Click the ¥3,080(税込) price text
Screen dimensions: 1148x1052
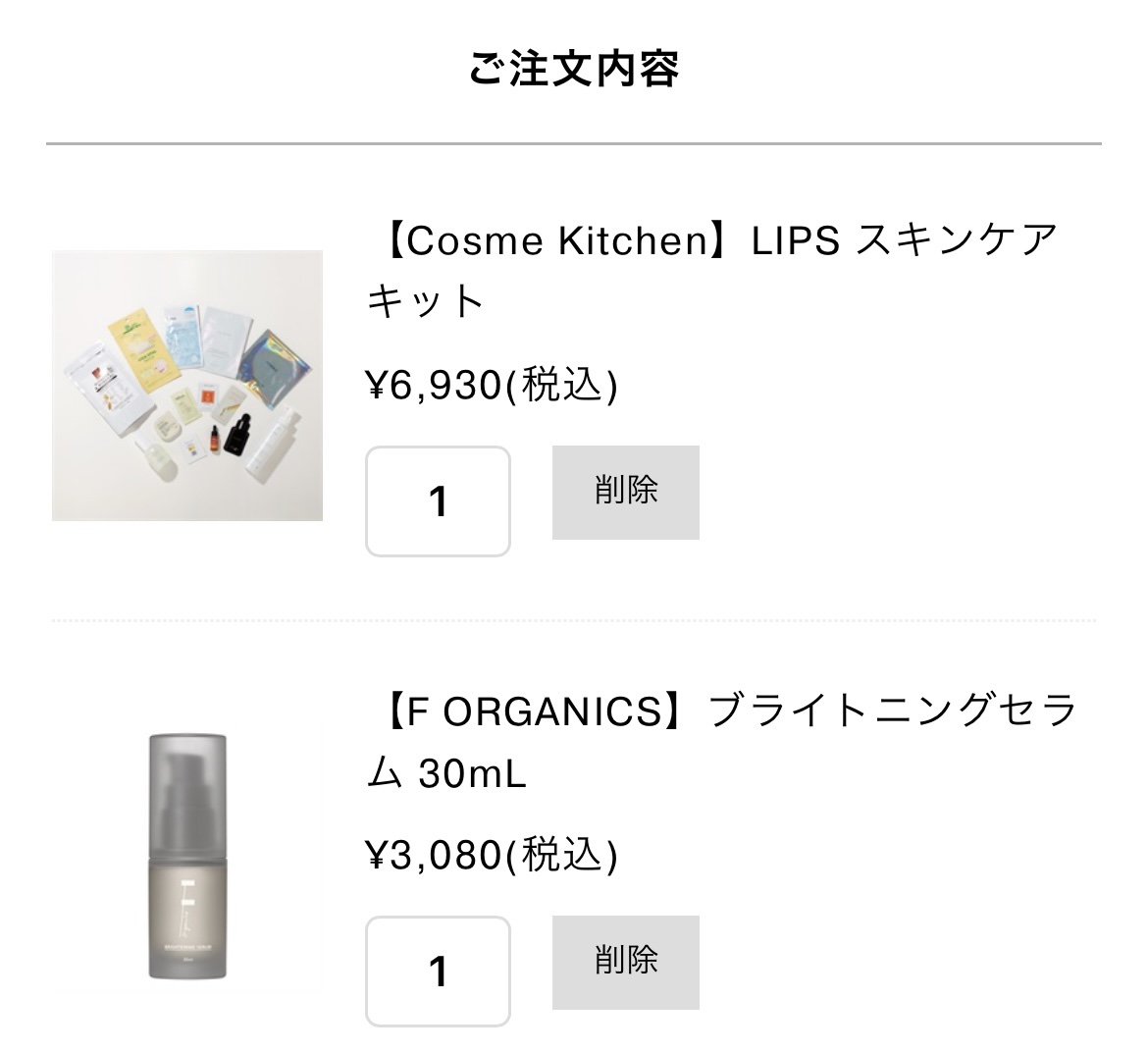click(492, 856)
